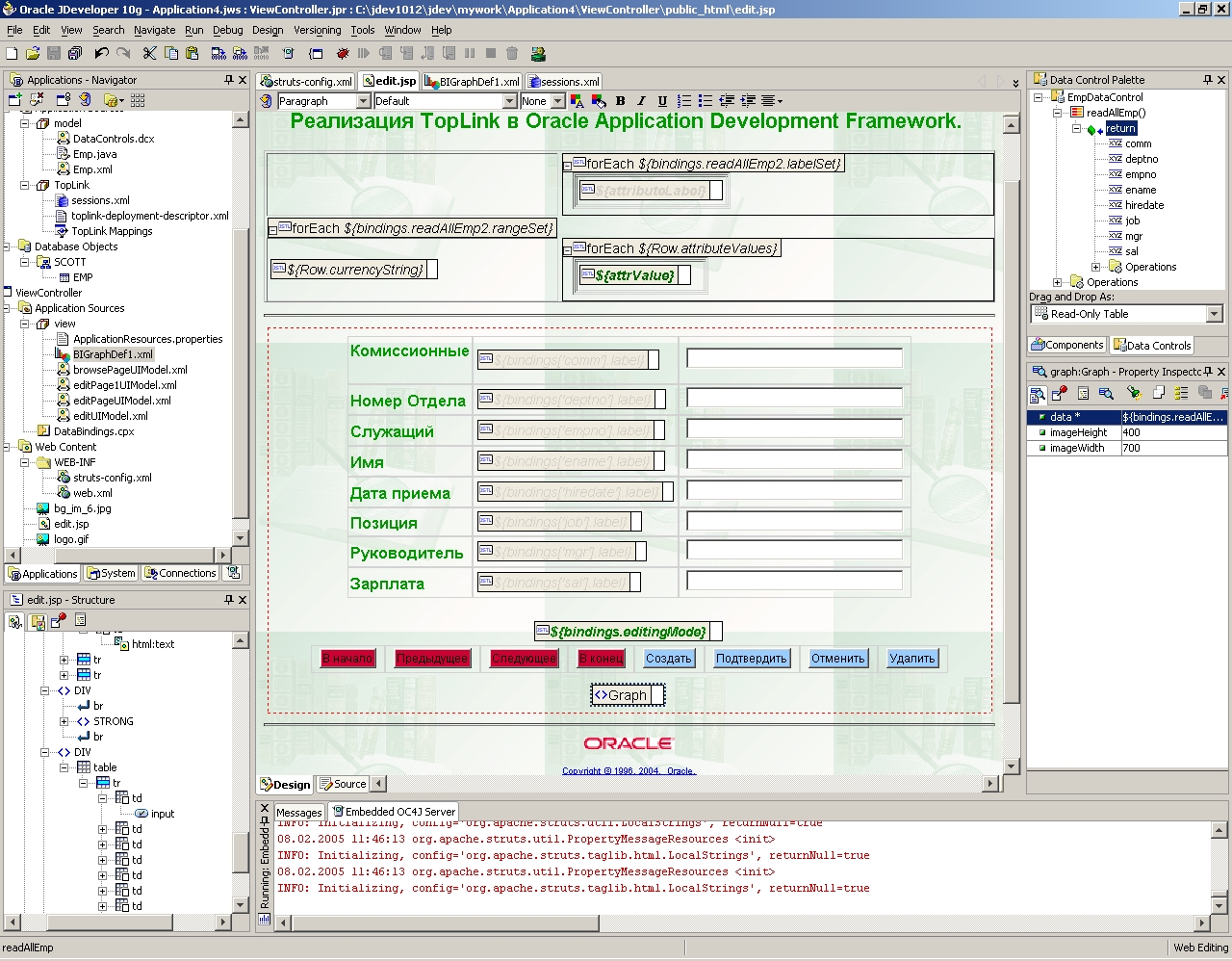Click the imageHeight property value 400

tap(1174, 432)
